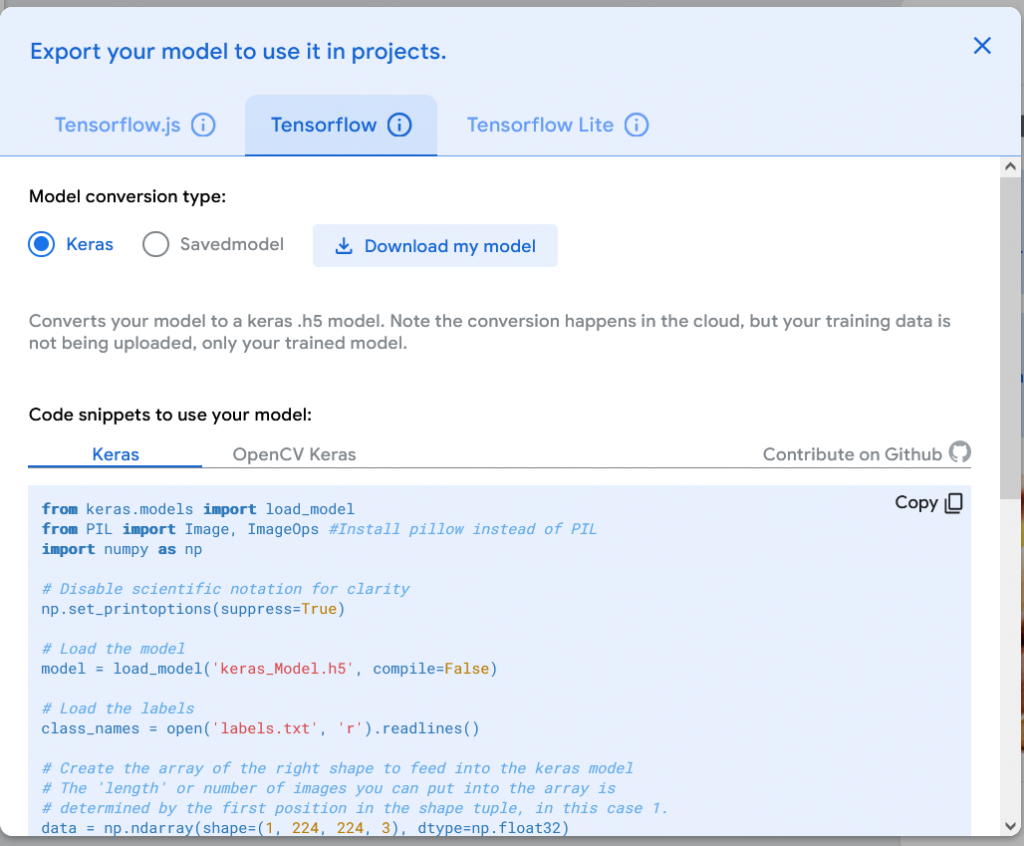
Task: Close the export dialog with the X
Action: click(x=982, y=46)
